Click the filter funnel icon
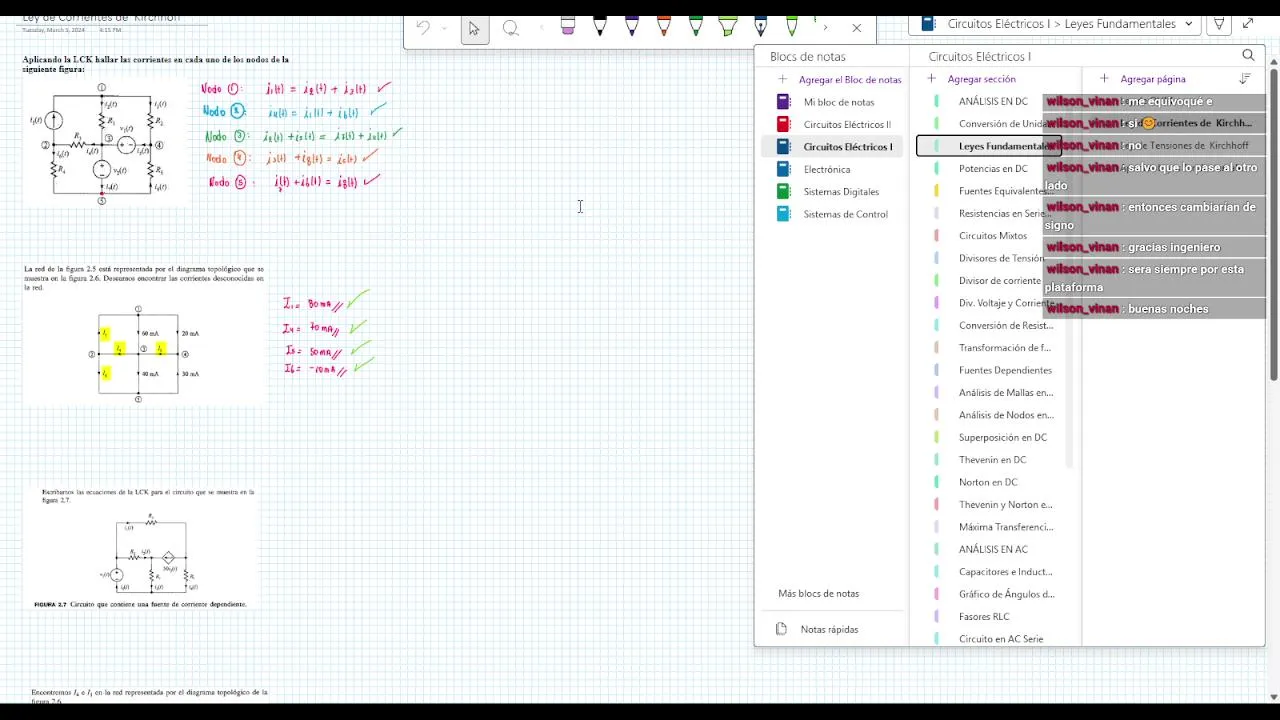The width and height of the screenshot is (1280, 720). (x=1219, y=24)
